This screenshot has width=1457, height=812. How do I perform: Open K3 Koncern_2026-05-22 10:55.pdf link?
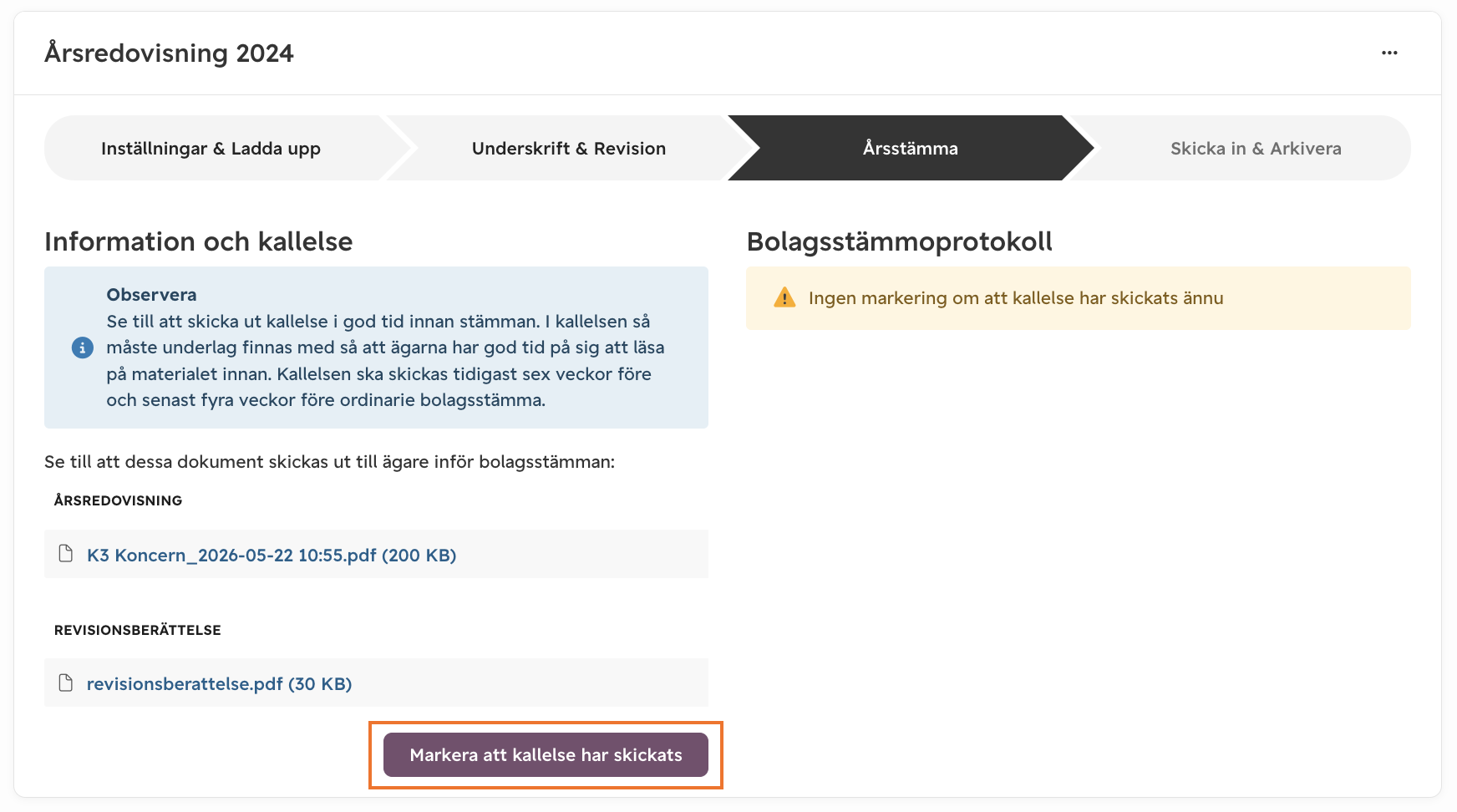[272, 555]
